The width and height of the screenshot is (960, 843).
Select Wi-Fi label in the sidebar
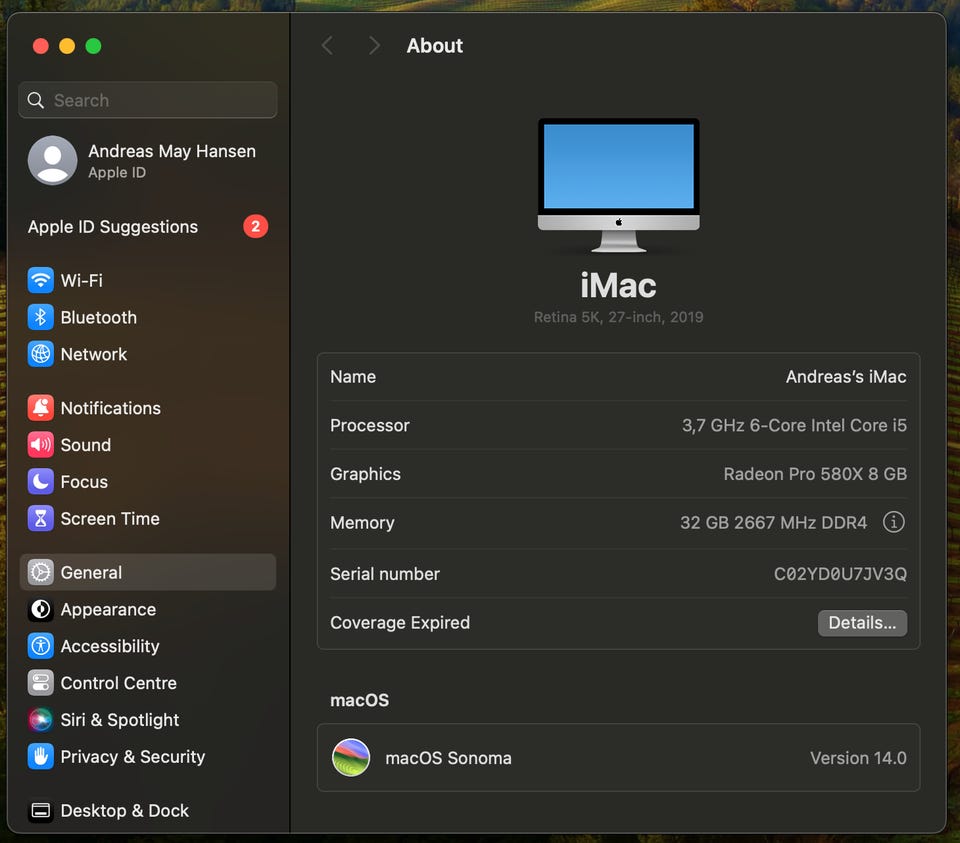pos(81,280)
